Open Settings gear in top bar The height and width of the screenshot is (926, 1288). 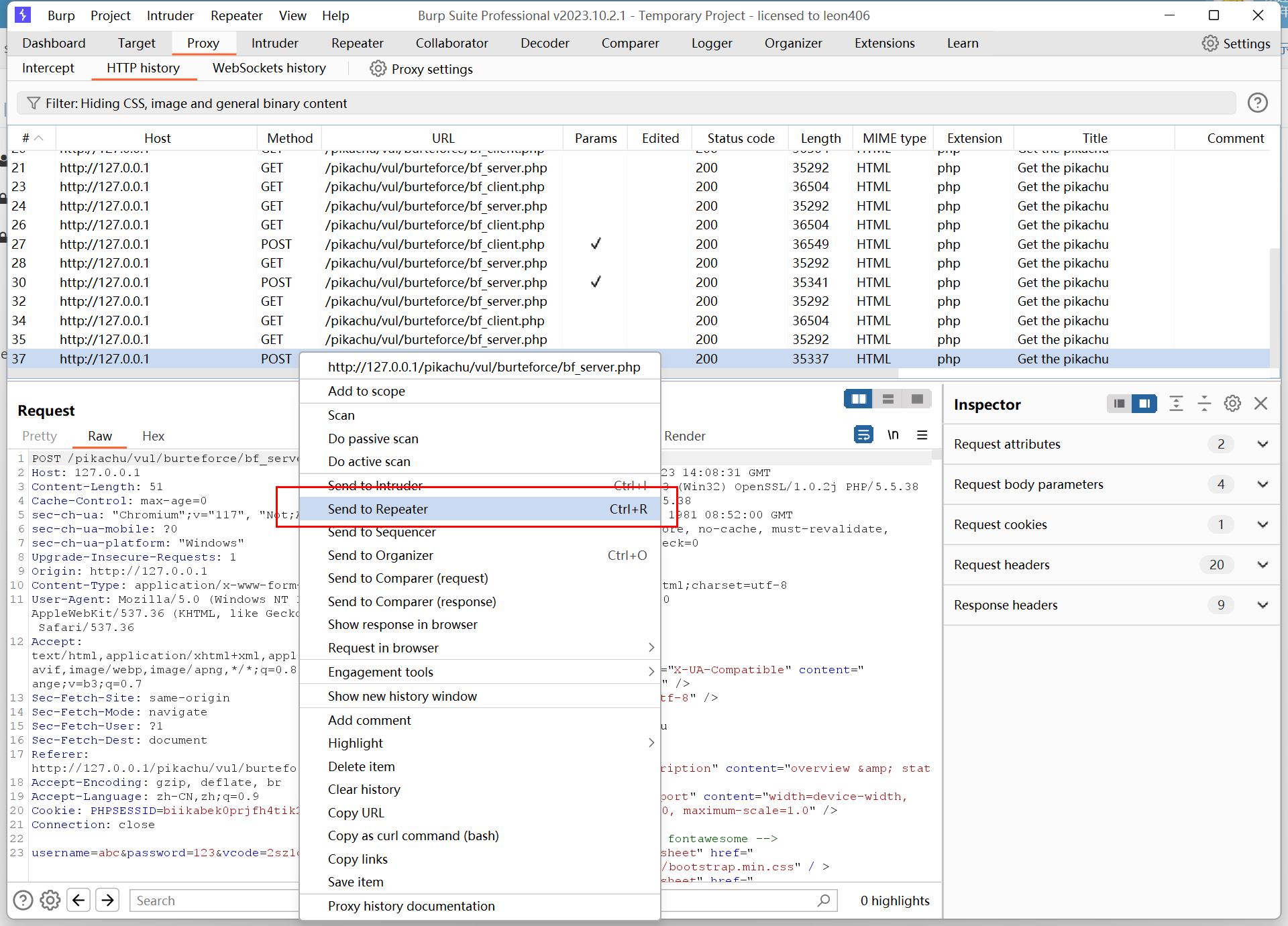point(1210,44)
